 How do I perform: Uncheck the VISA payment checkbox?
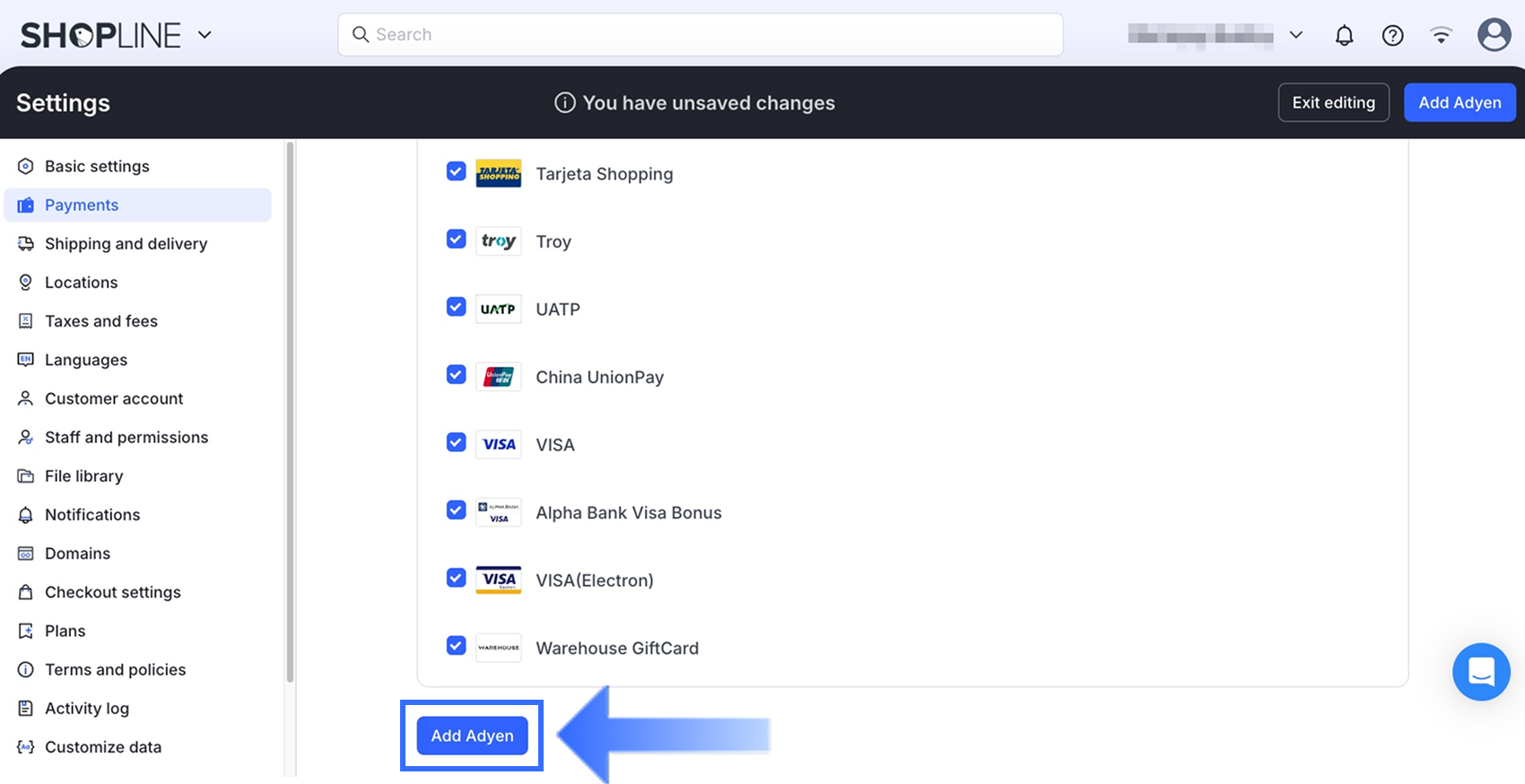click(x=457, y=442)
